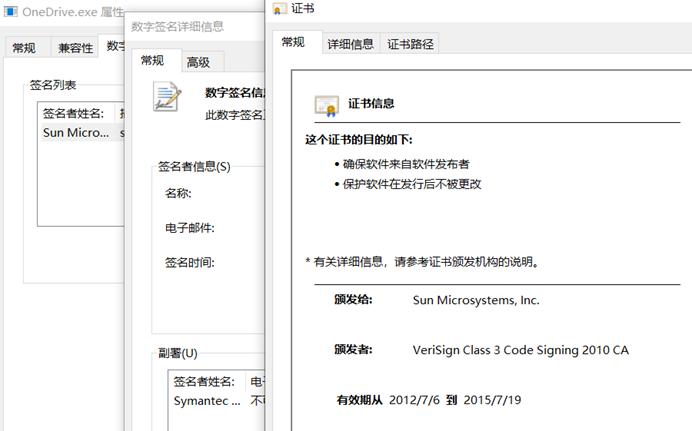Screen dimensions: 692x431
Task: Click 名称 label in signer info
Action: tap(178, 193)
